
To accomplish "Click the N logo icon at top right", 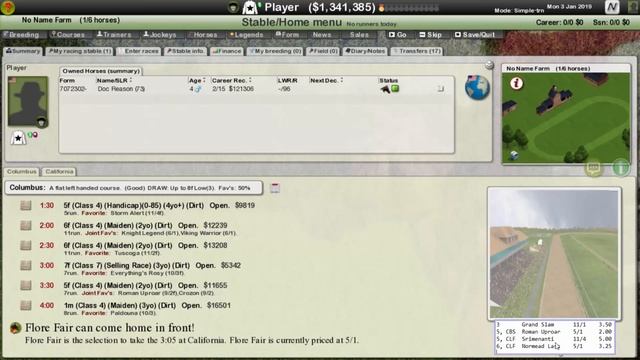I will (612, 7).
